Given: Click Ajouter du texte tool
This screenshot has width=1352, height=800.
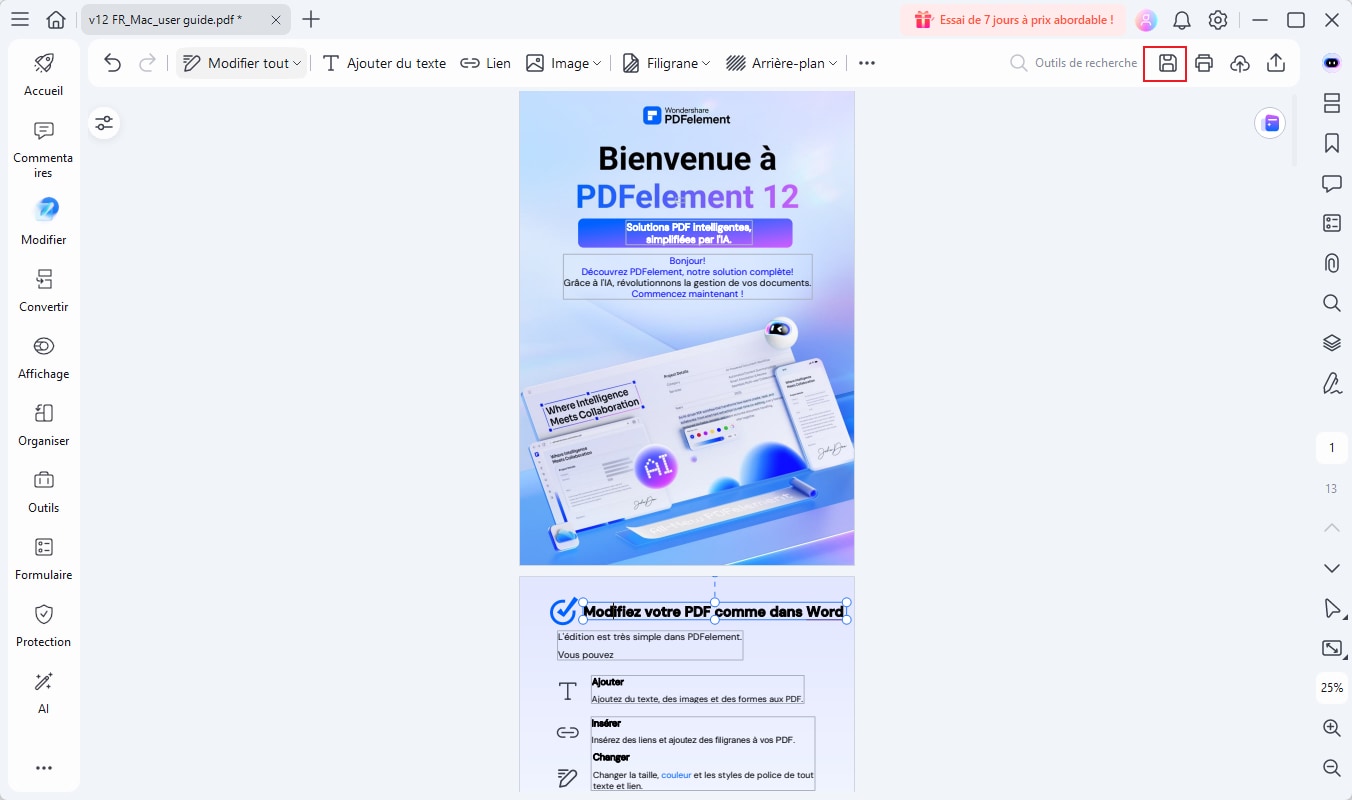Looking at the screenshot, I should 384,63.
